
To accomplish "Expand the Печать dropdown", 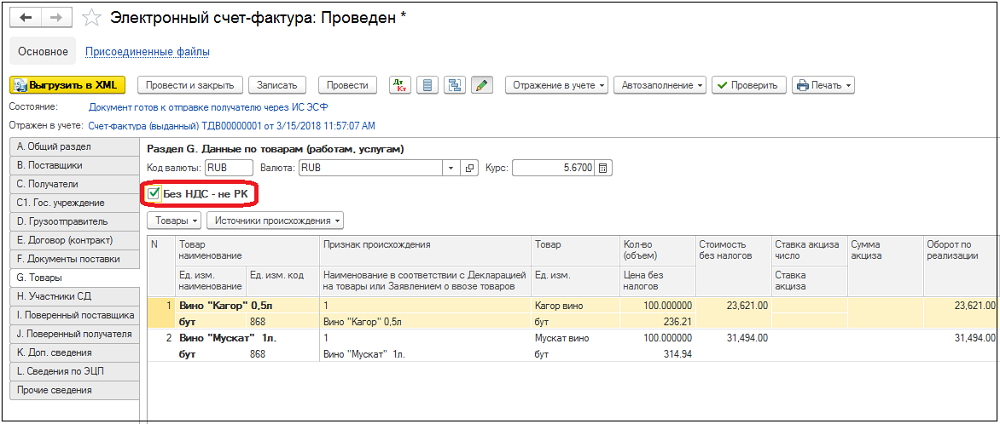I will coord(823,85).
